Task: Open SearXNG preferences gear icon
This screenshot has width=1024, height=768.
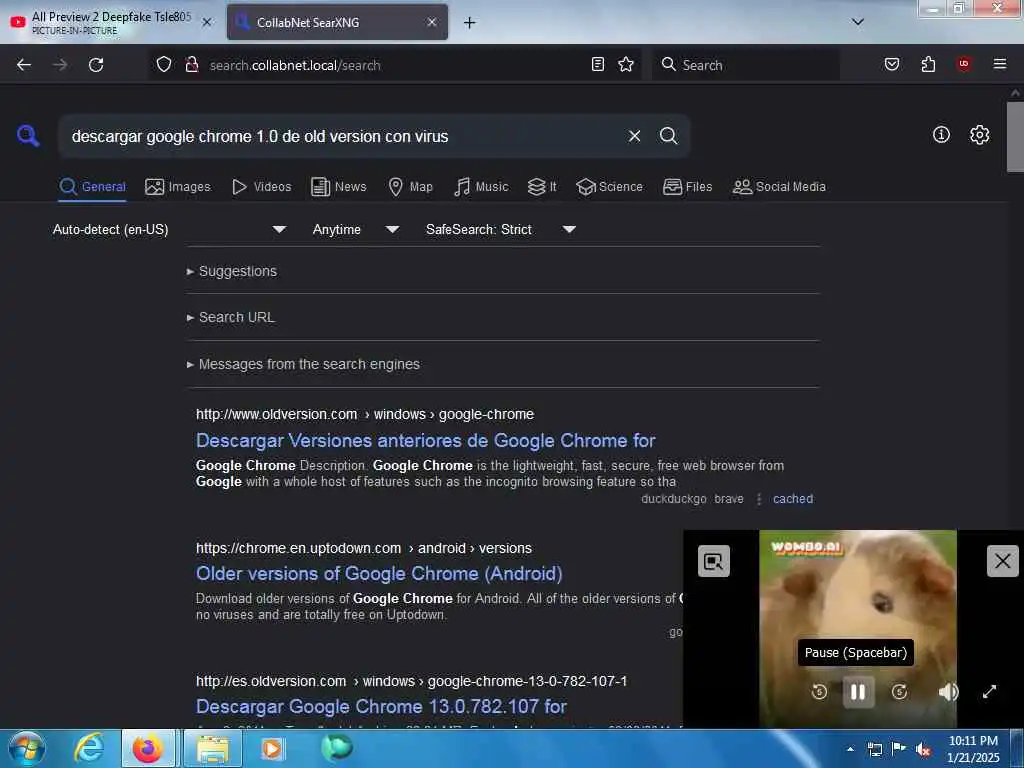Action: 979,135
